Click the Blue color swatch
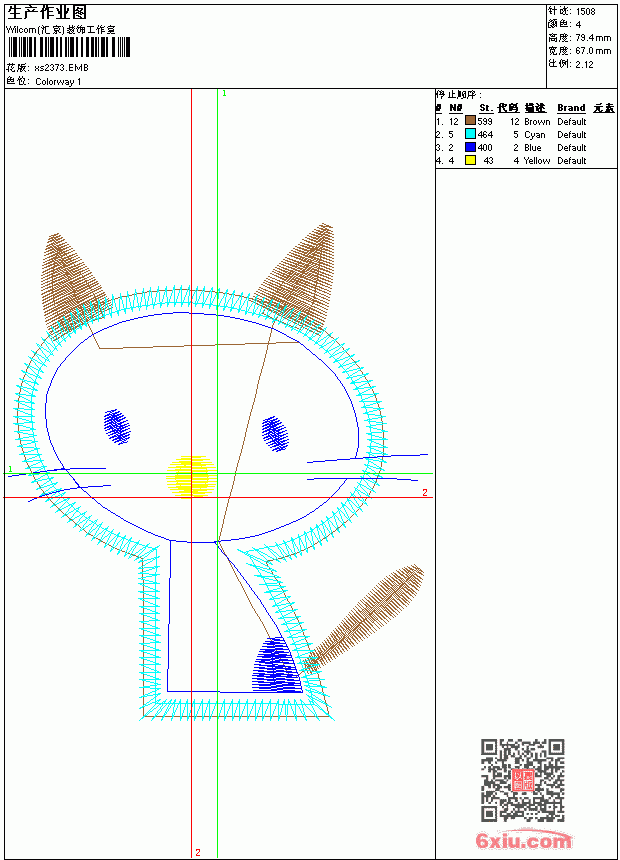 tap(470, 147)
